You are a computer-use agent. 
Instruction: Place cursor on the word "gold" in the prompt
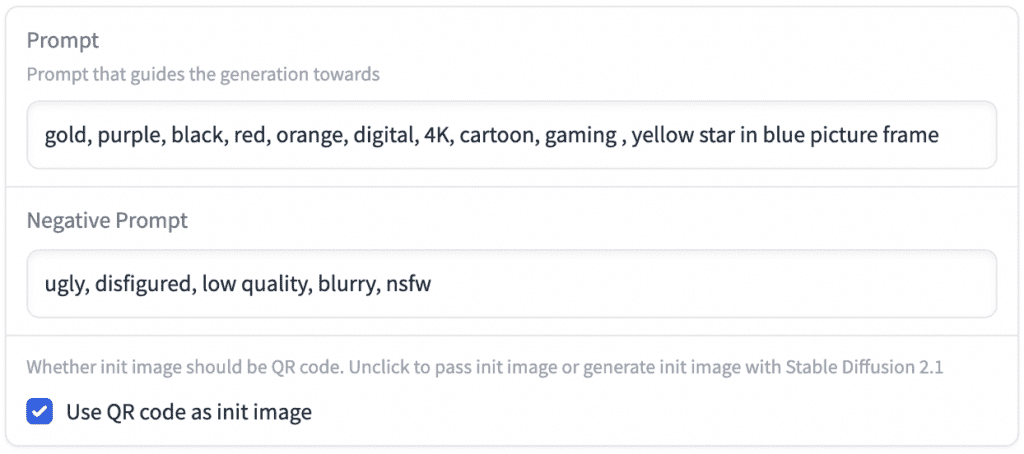tap(64, 135)
